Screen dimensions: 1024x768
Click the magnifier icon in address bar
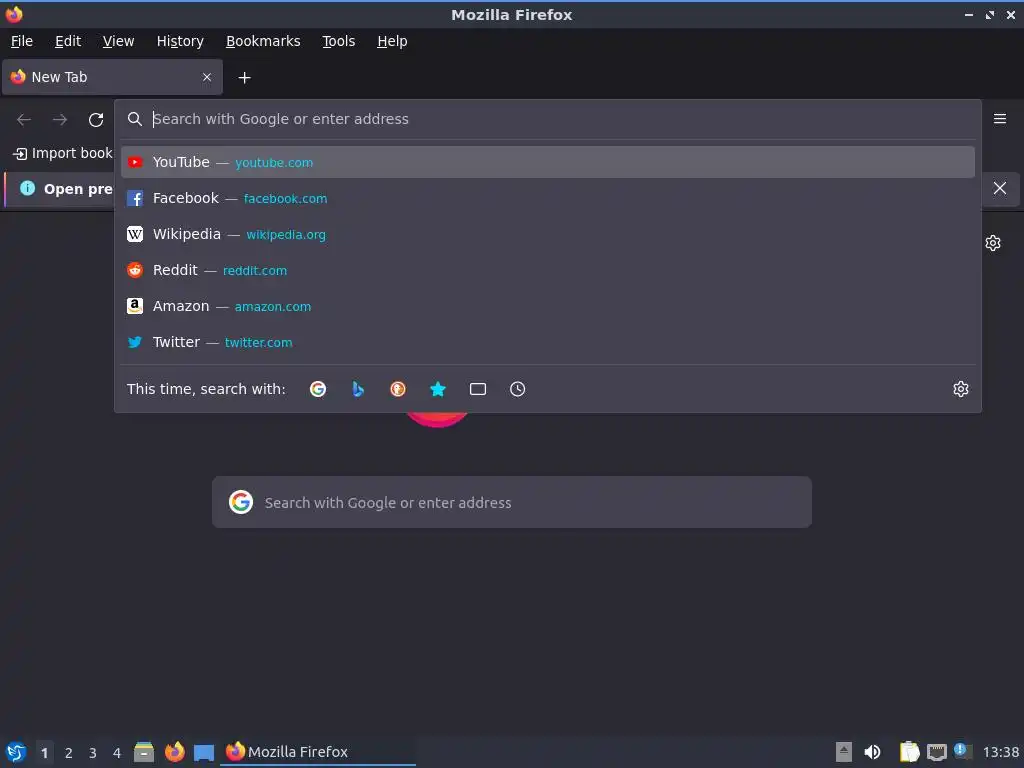pyautogui.click(x=135, y=119)
